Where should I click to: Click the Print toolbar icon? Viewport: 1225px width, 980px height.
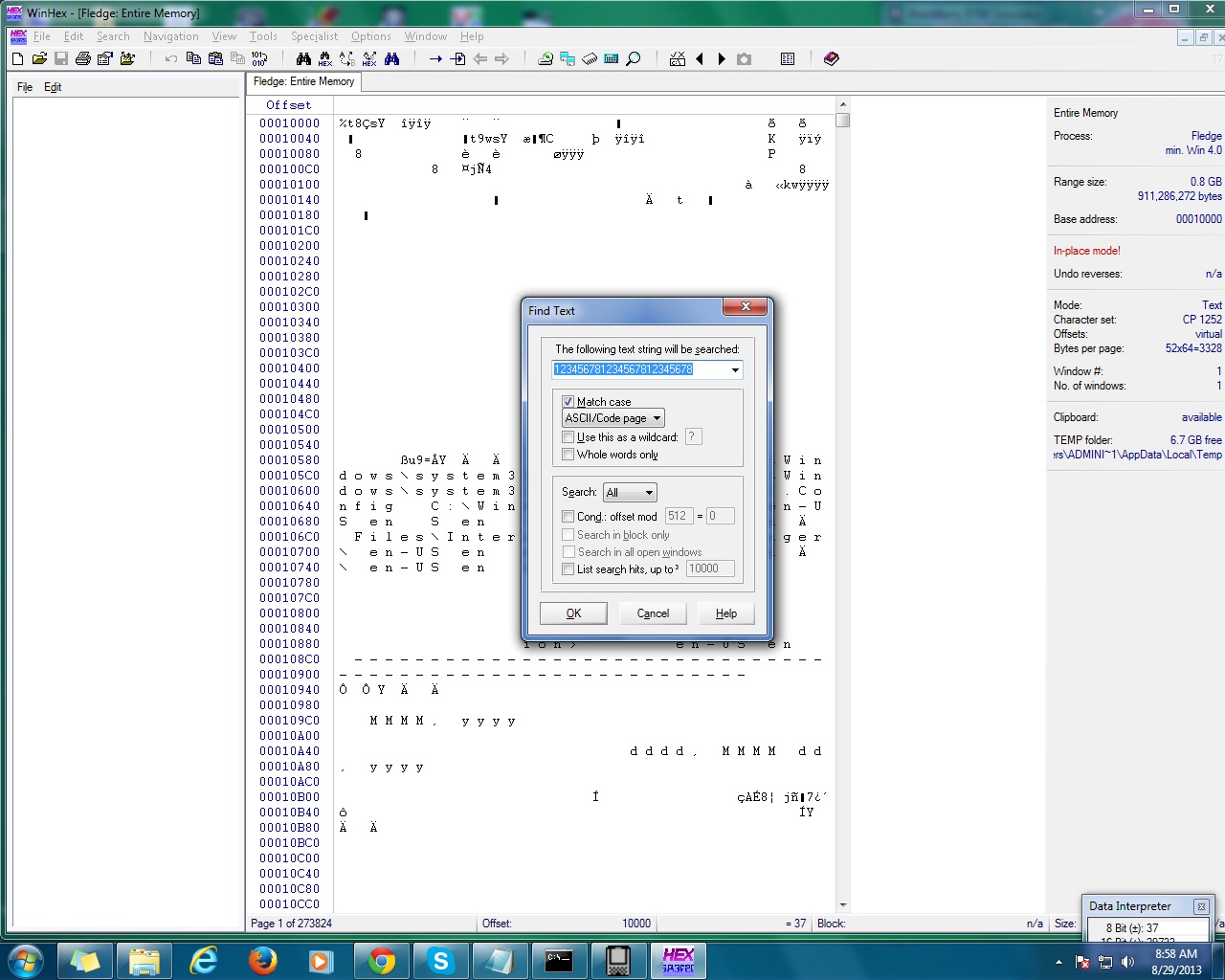83,58
